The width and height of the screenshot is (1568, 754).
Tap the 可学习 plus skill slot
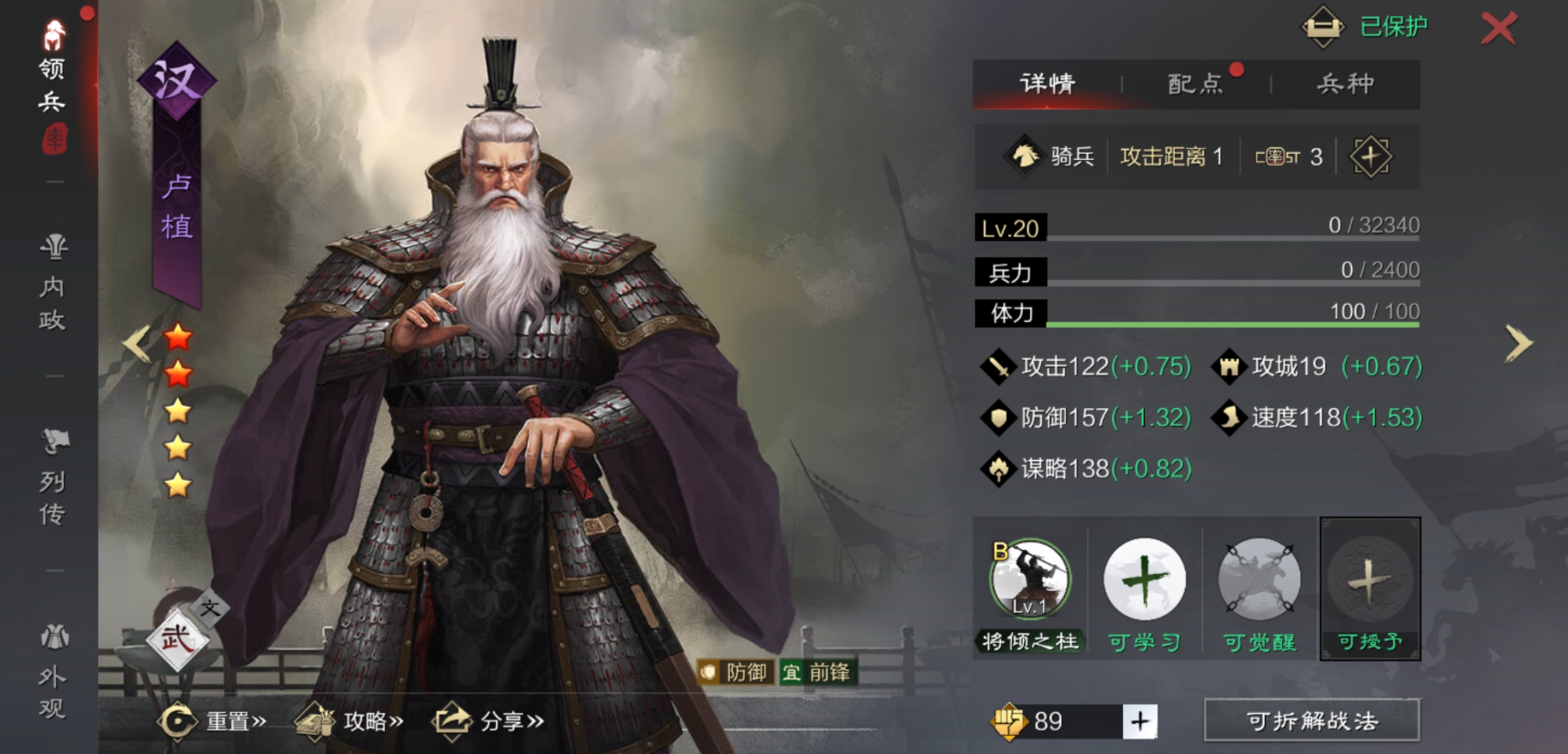coord(1144,579)
